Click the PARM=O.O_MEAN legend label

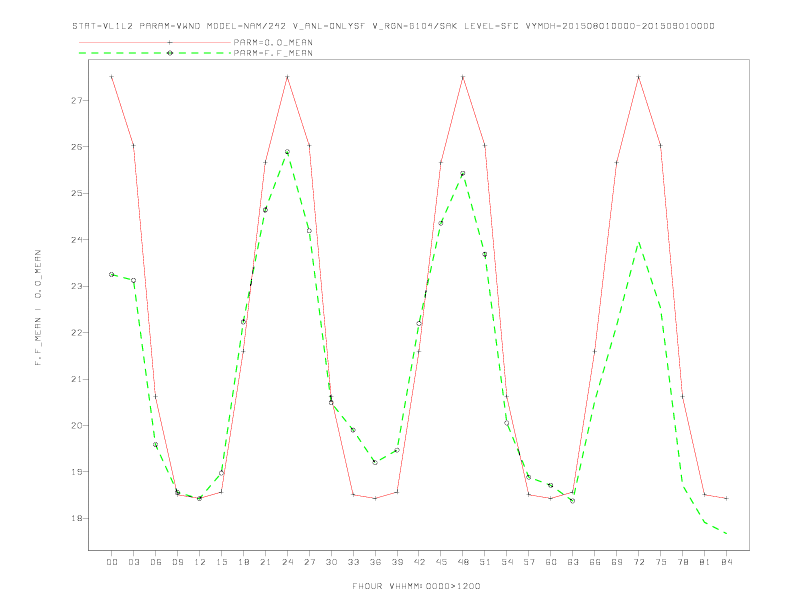tap(273, 42)
